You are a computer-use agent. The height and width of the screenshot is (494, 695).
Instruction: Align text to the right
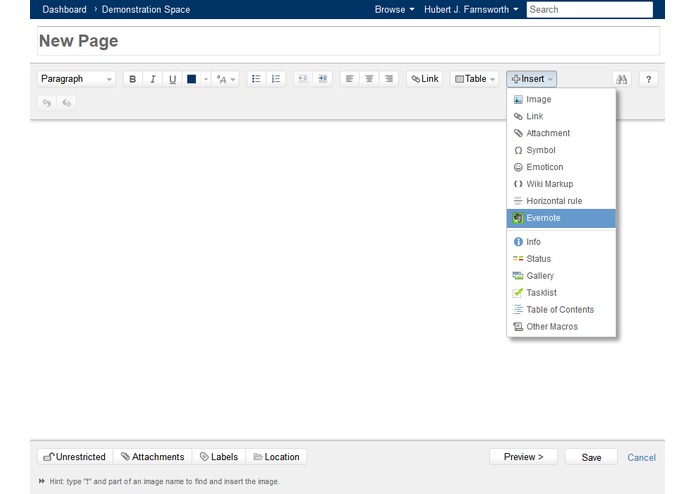pyautogui.click(x=389, y=79)
